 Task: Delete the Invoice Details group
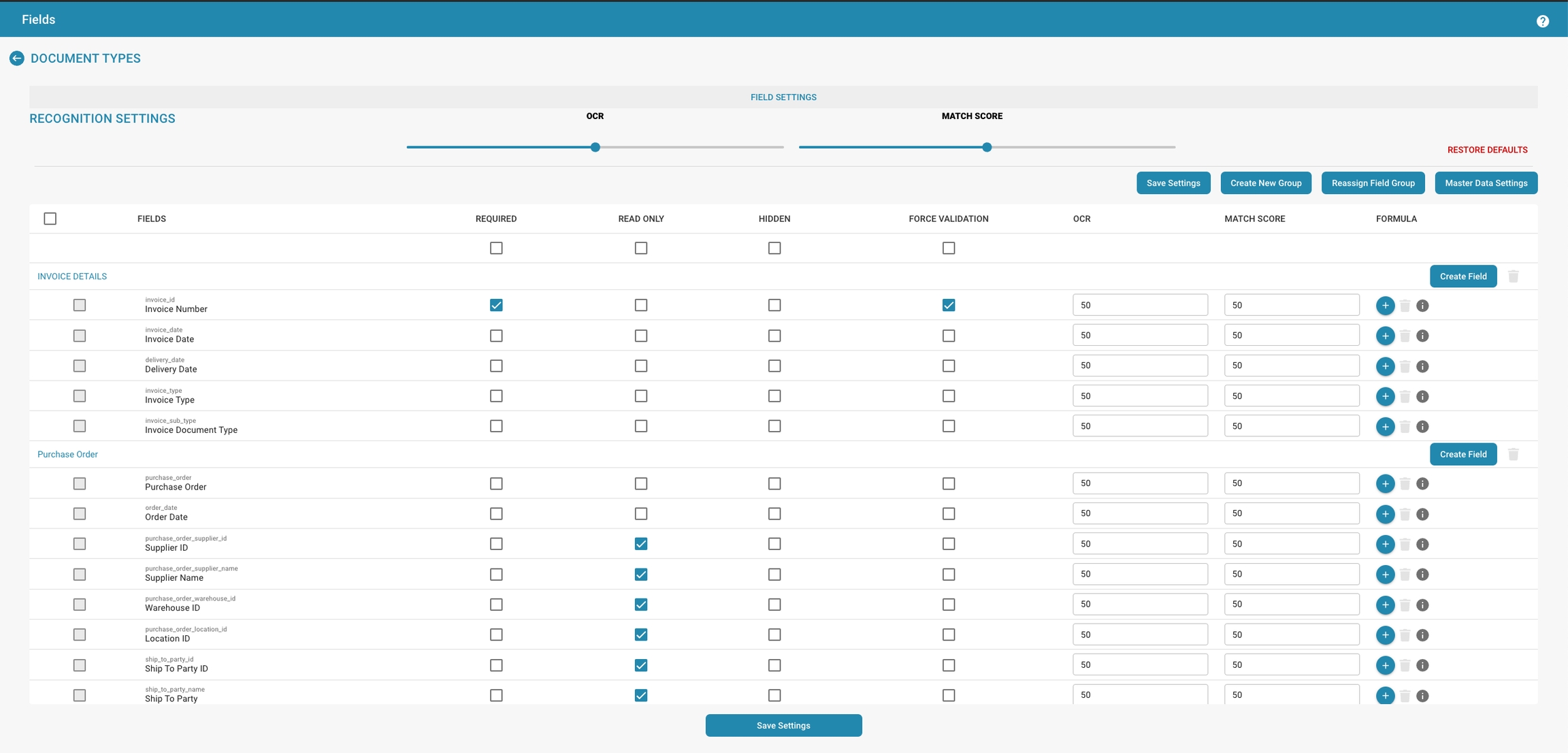[1513, 276]
